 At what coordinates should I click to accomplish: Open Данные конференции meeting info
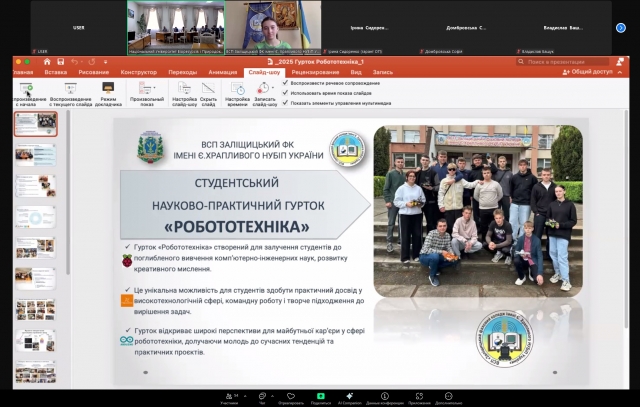[x=384, y=398]
